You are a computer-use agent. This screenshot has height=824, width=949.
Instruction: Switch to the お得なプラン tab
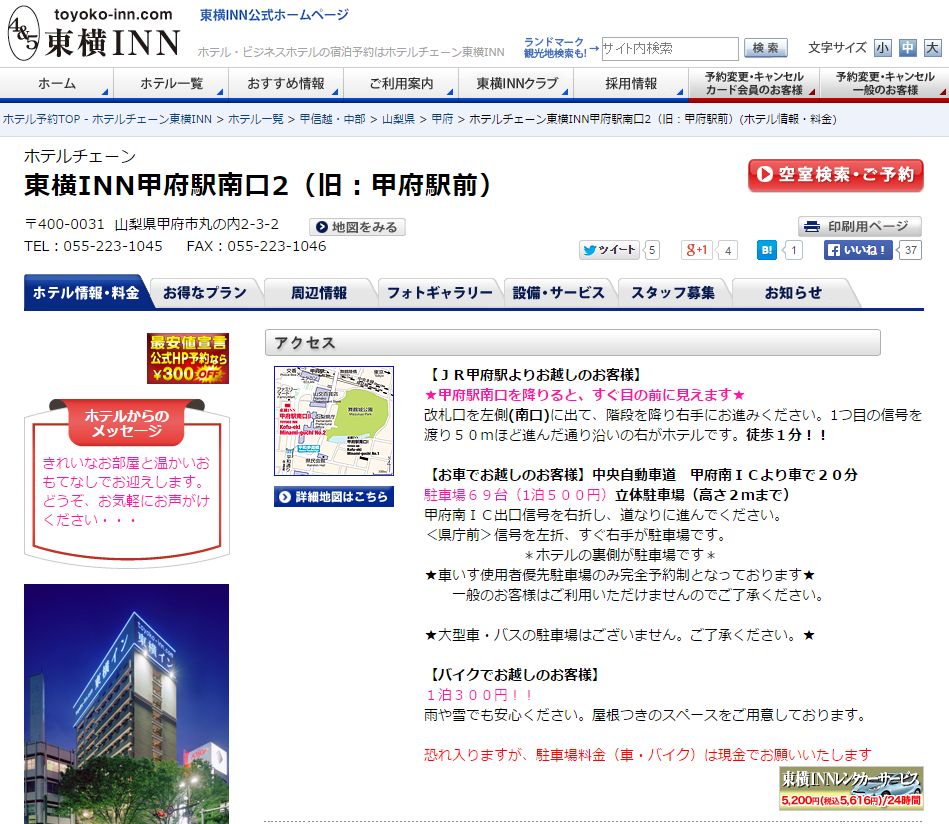tap(205, 292)
